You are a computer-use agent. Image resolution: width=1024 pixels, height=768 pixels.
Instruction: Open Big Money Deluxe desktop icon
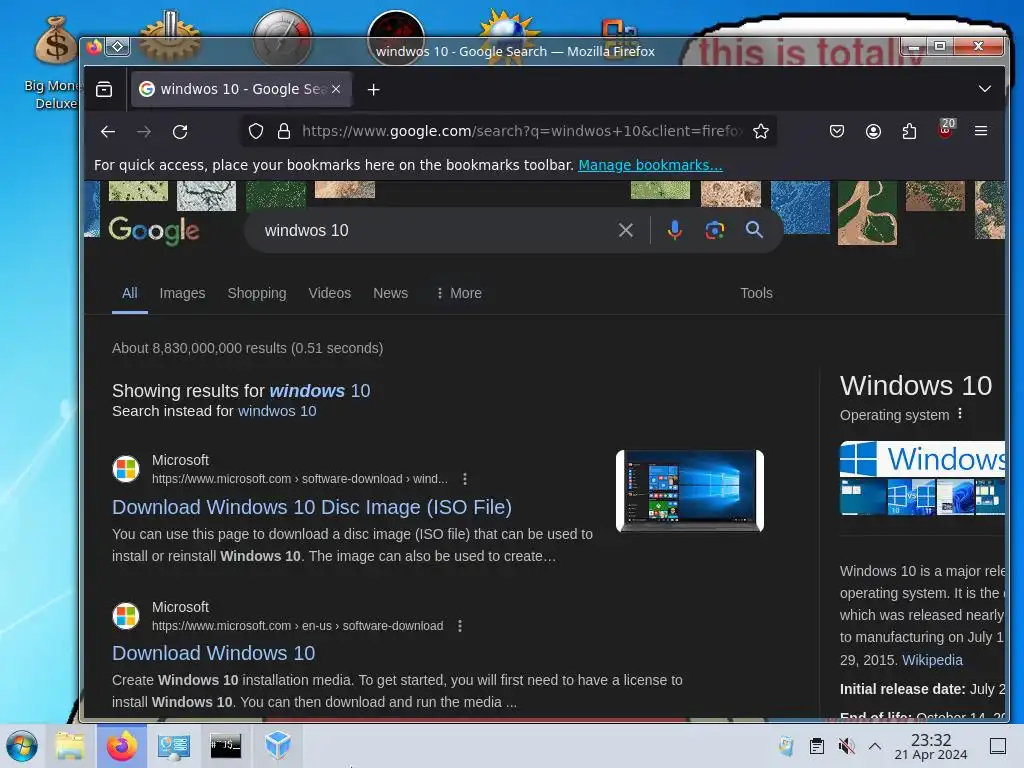pyautogui.click(x=55, y=63)
